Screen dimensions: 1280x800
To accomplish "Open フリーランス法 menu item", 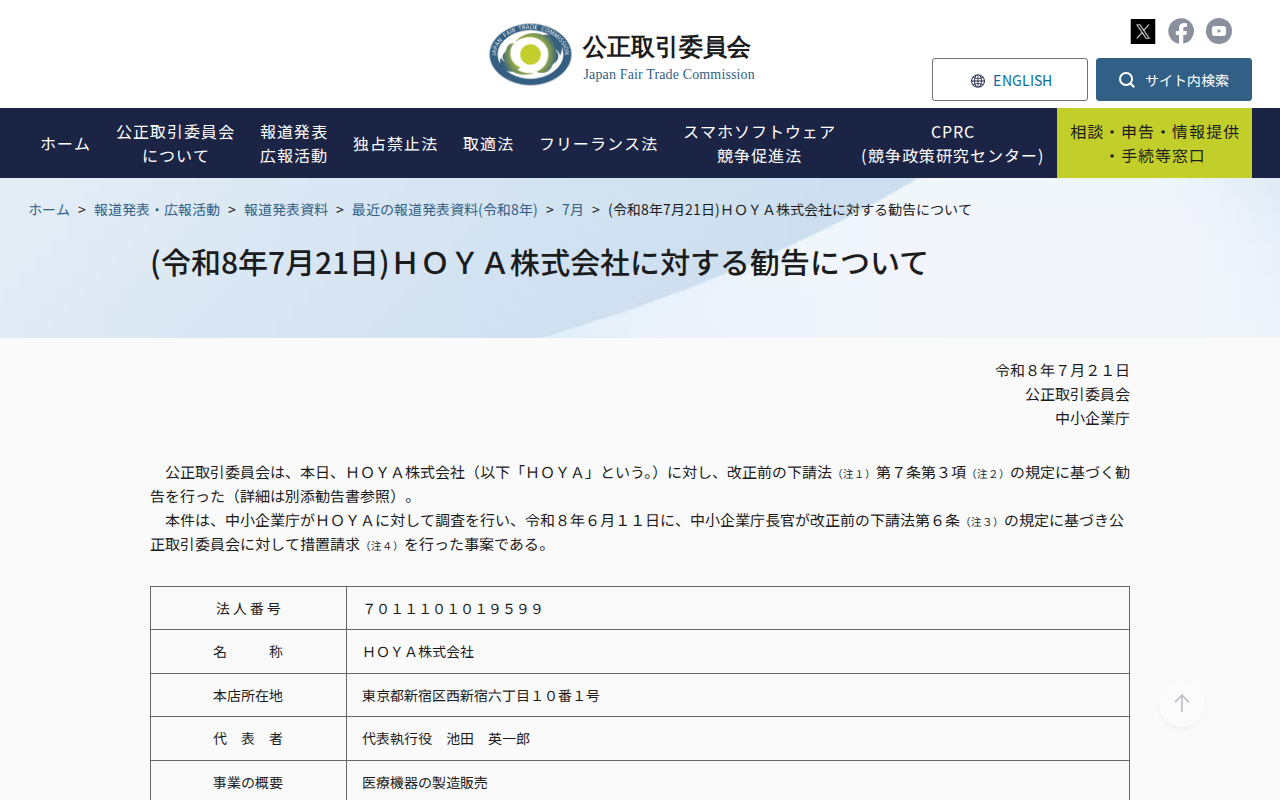I will click(x=598, y=144).
